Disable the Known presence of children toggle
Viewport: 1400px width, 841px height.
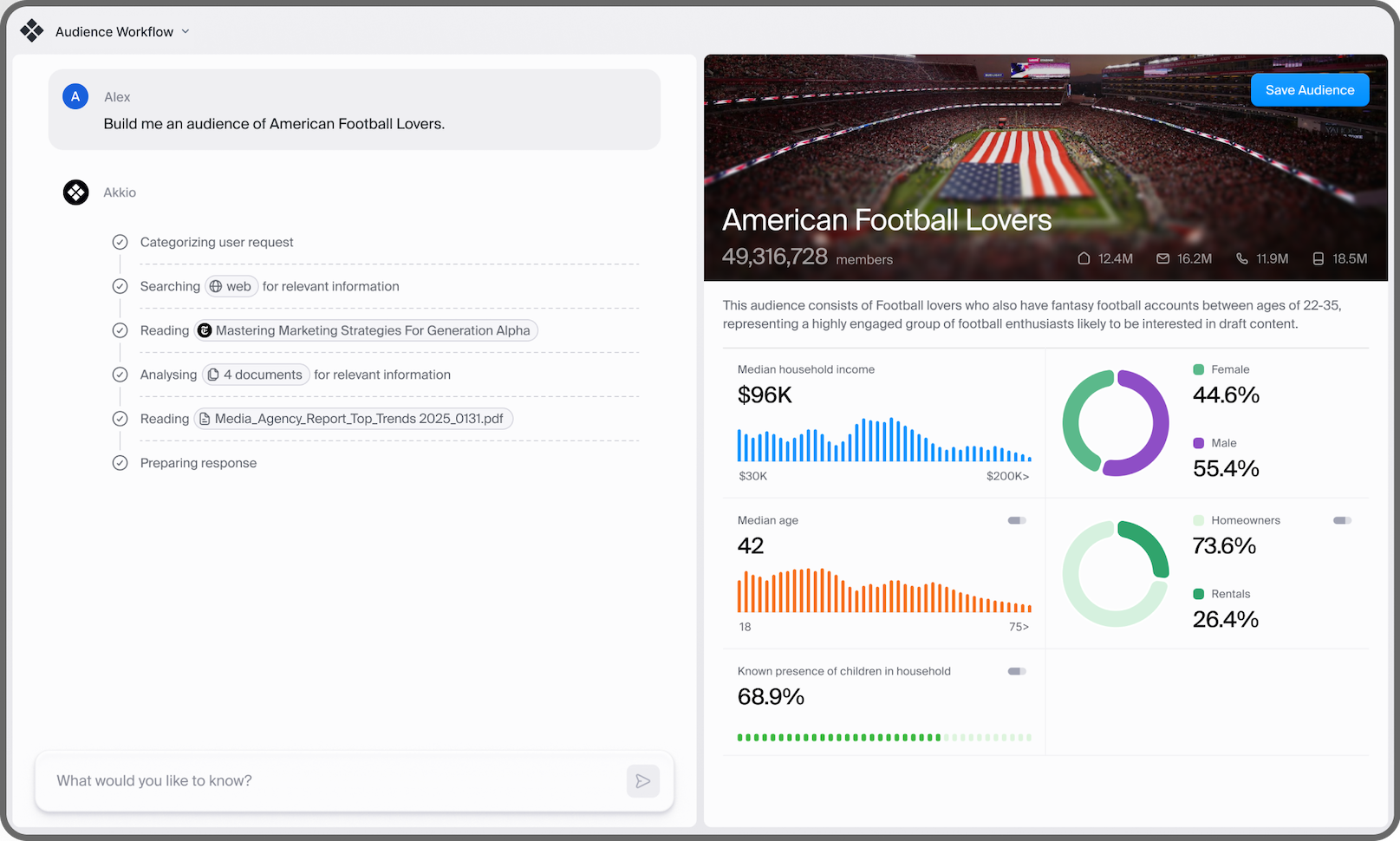point(1015,671)
